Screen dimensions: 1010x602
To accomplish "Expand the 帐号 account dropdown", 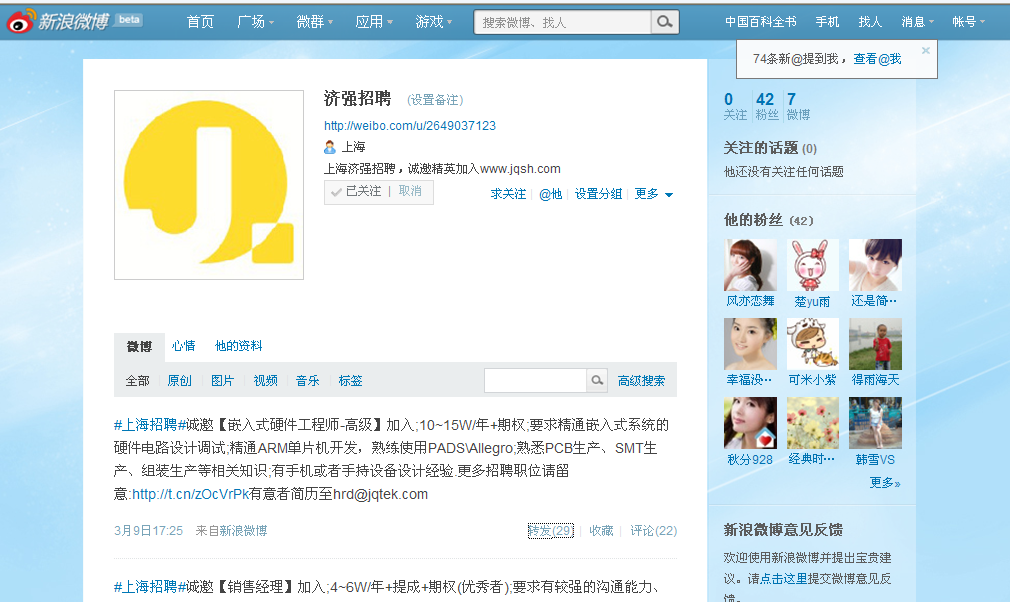I will [x=966, y=20].
